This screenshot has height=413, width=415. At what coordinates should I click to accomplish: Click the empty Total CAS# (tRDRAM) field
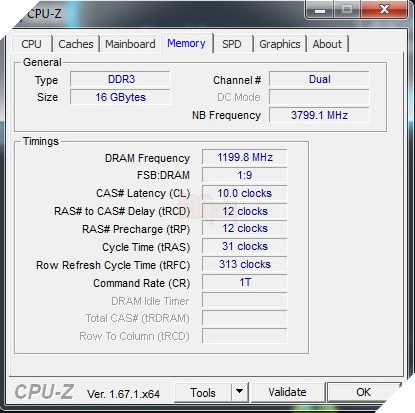244,318
